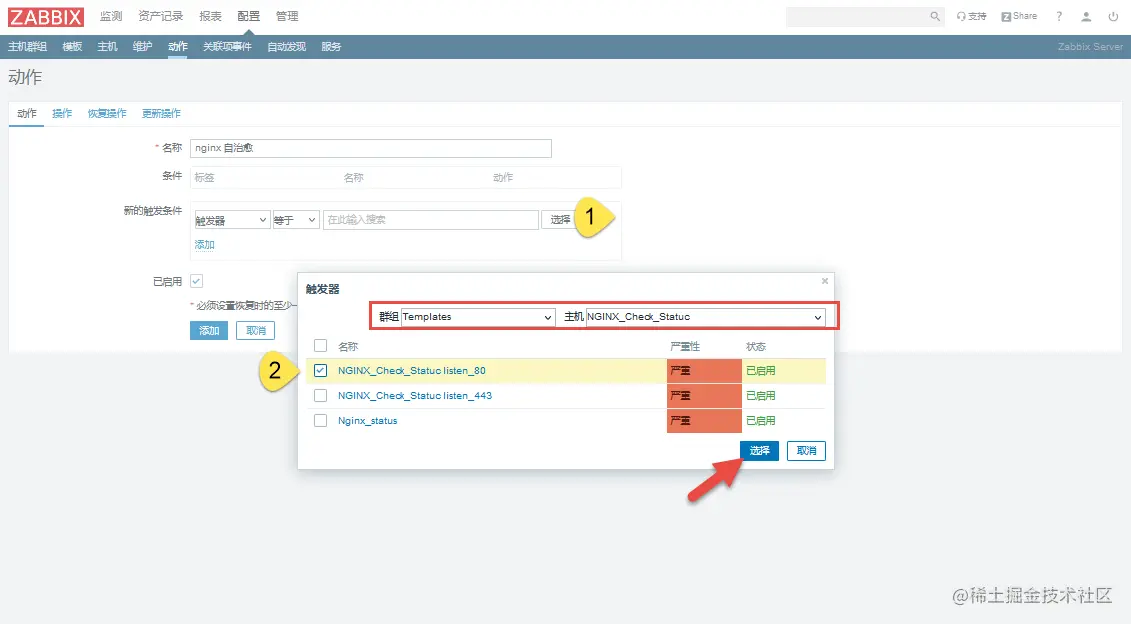
Task: Open the Nginx_status trigger link
Action: pyautogui.click(x=368, y=421)
